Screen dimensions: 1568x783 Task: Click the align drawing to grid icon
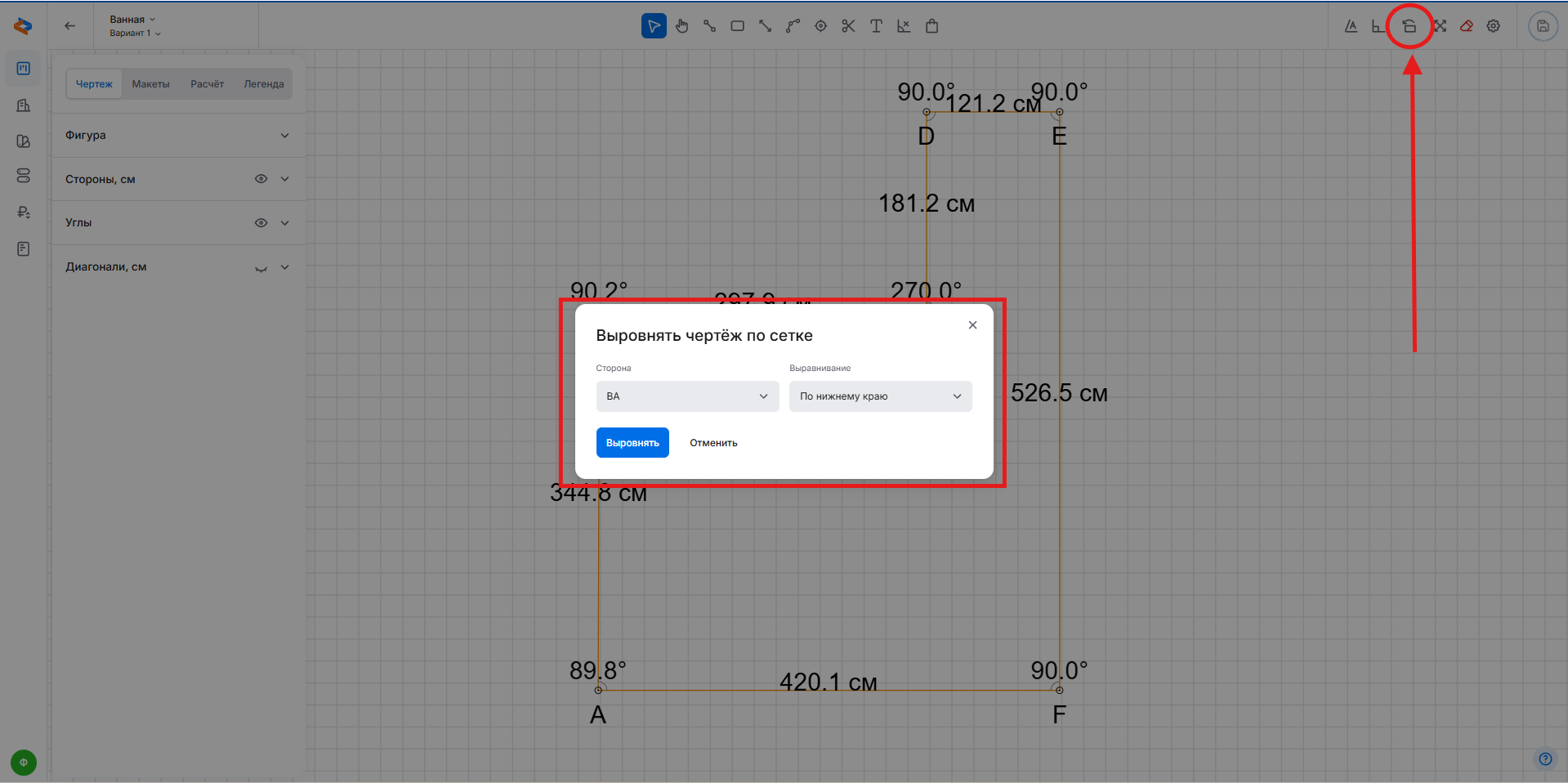point(1409,26)
